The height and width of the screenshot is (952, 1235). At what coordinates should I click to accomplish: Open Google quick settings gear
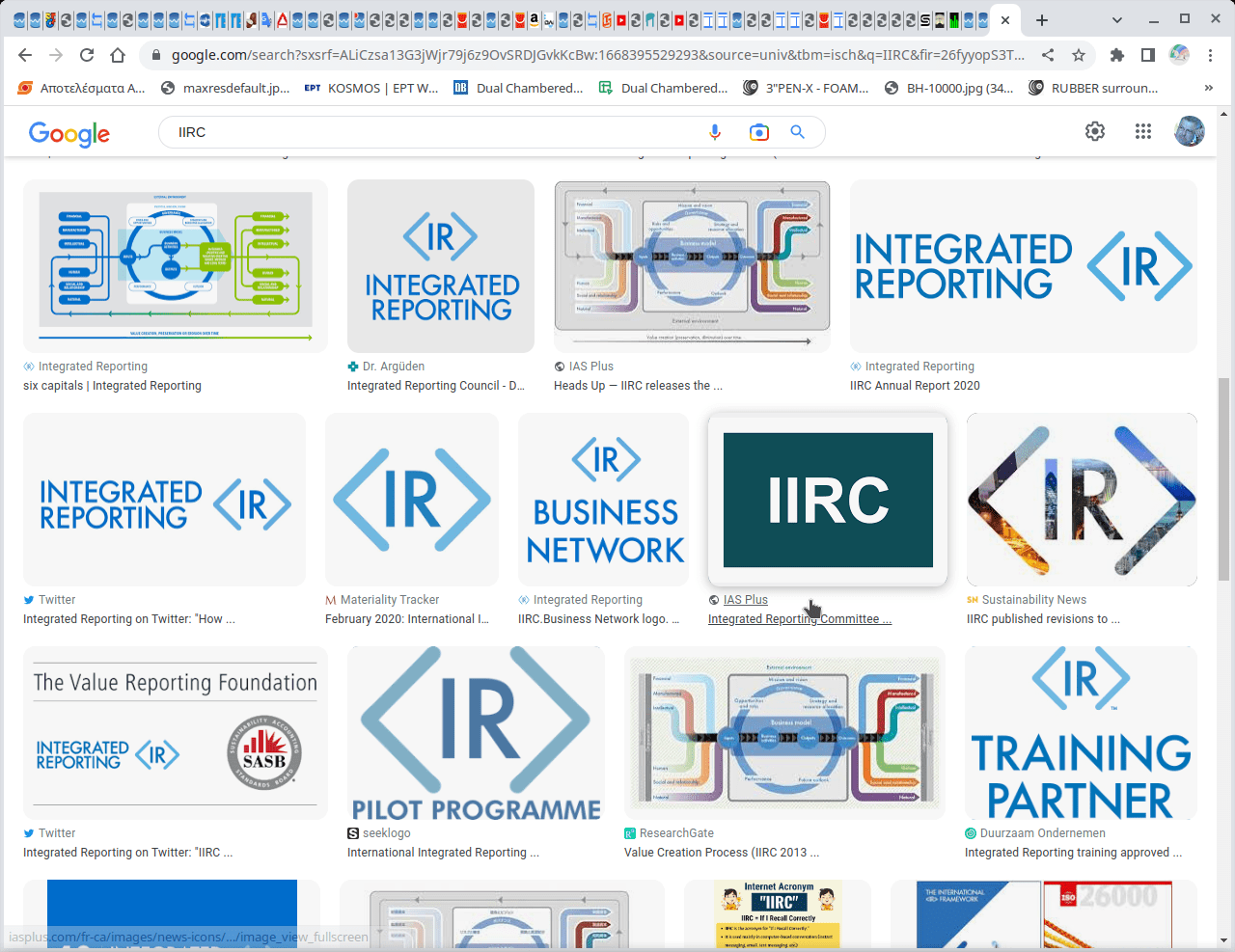click(x=1095, y=131)
